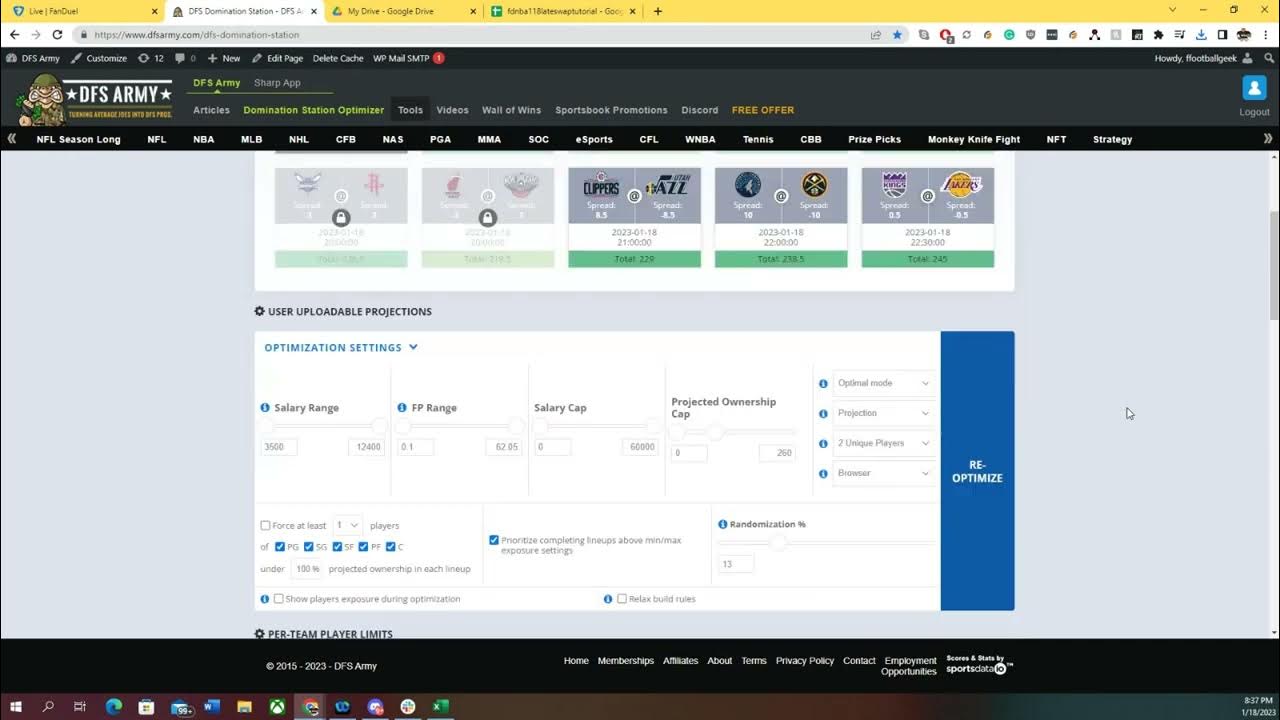Toggle the Force at least players checkbox
This screenshot has width=1280, height=720.
pyautogui.click(x=265, y=526)
